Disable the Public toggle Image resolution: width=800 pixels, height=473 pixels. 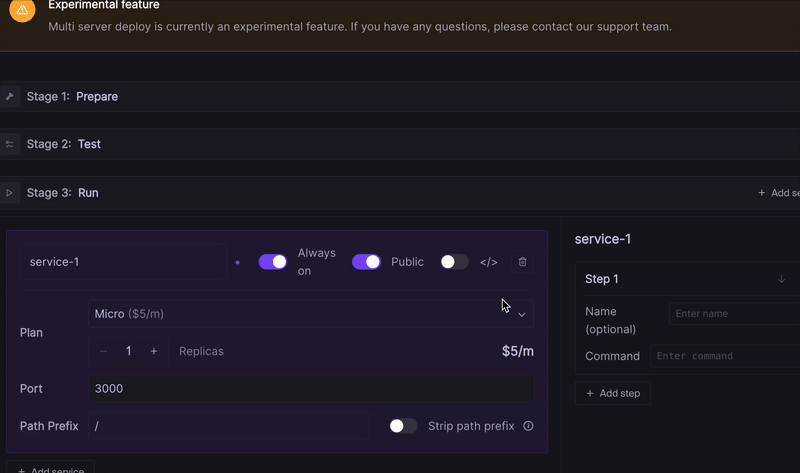coord(366,262)
